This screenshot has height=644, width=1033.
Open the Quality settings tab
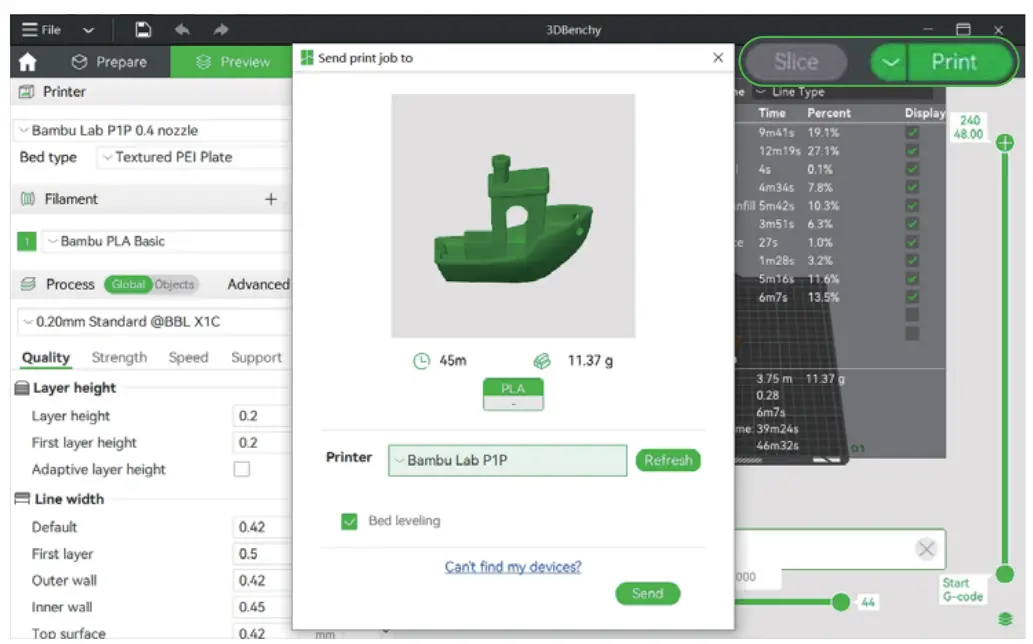(x=45, y=358)
